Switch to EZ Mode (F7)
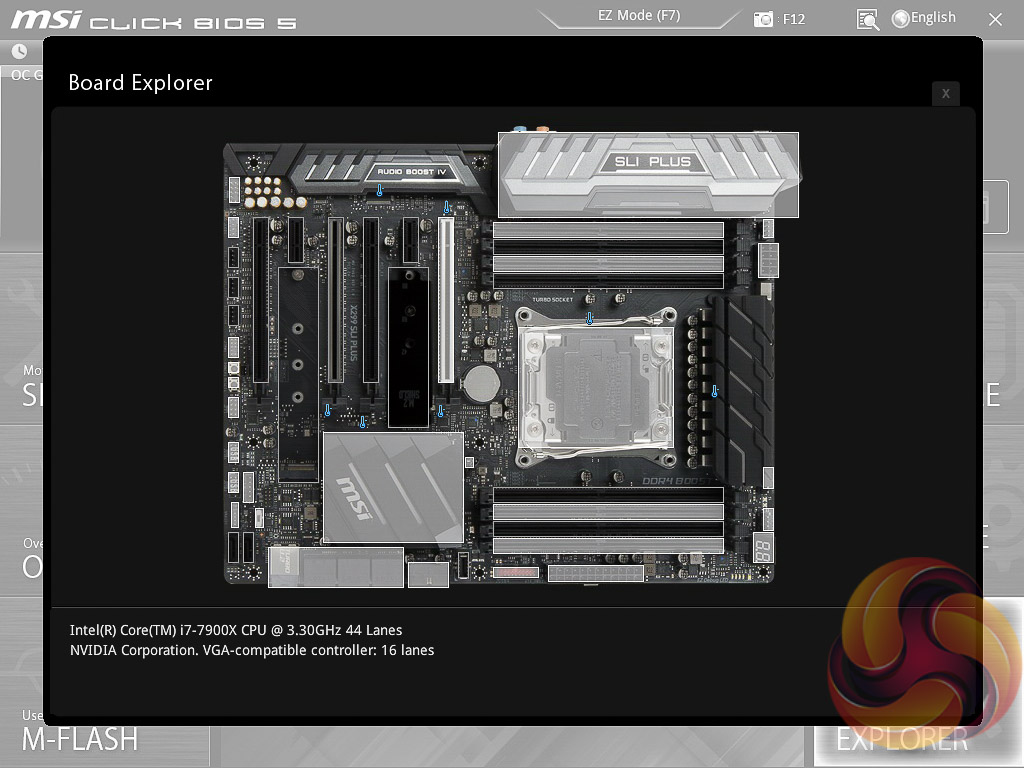1024x768 pixels. coord(639,16)
